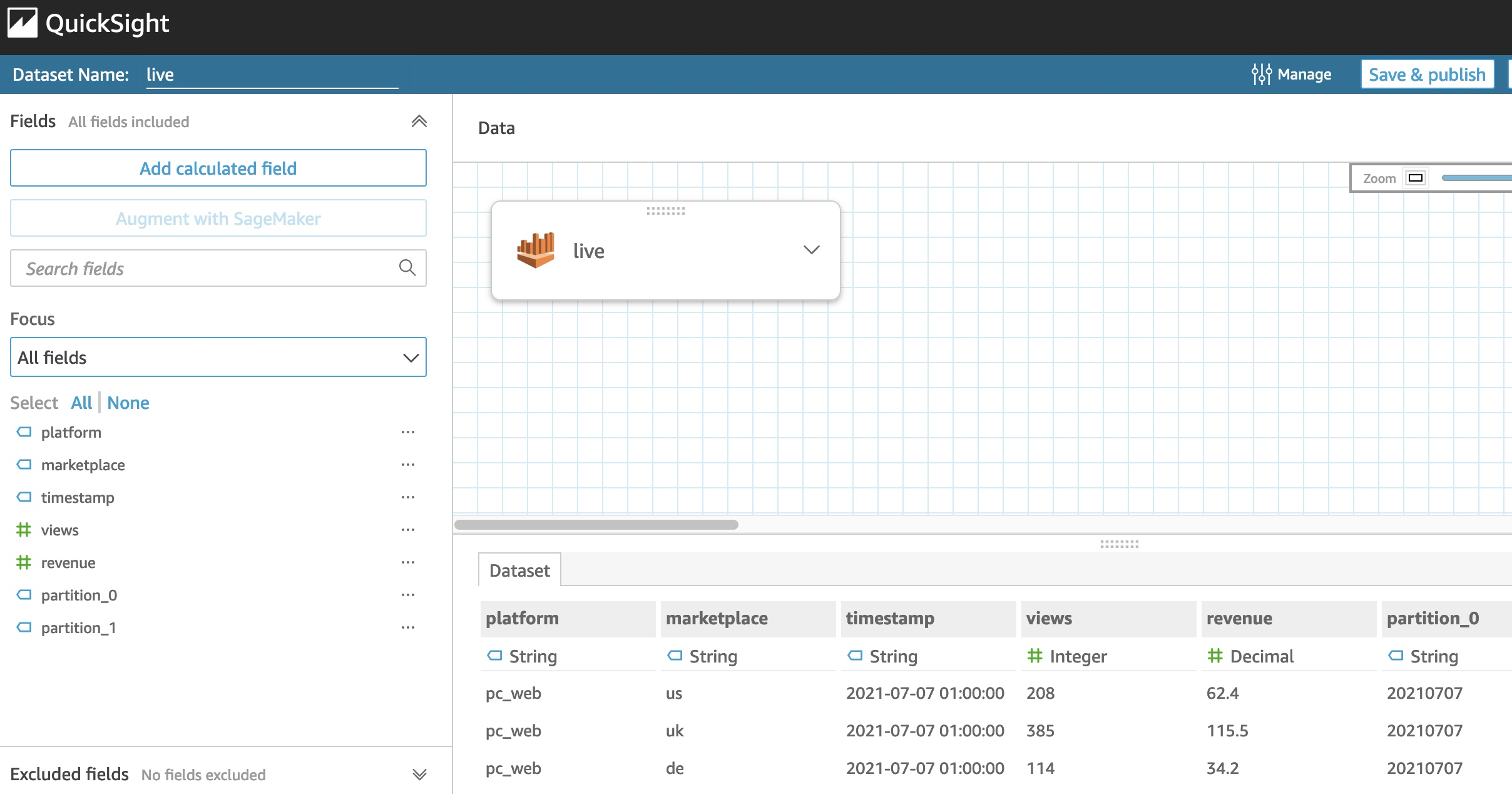The width and height of the screenshot is (1512, 794).
Task: Click the views column header
Action: tap(1109, 619)
